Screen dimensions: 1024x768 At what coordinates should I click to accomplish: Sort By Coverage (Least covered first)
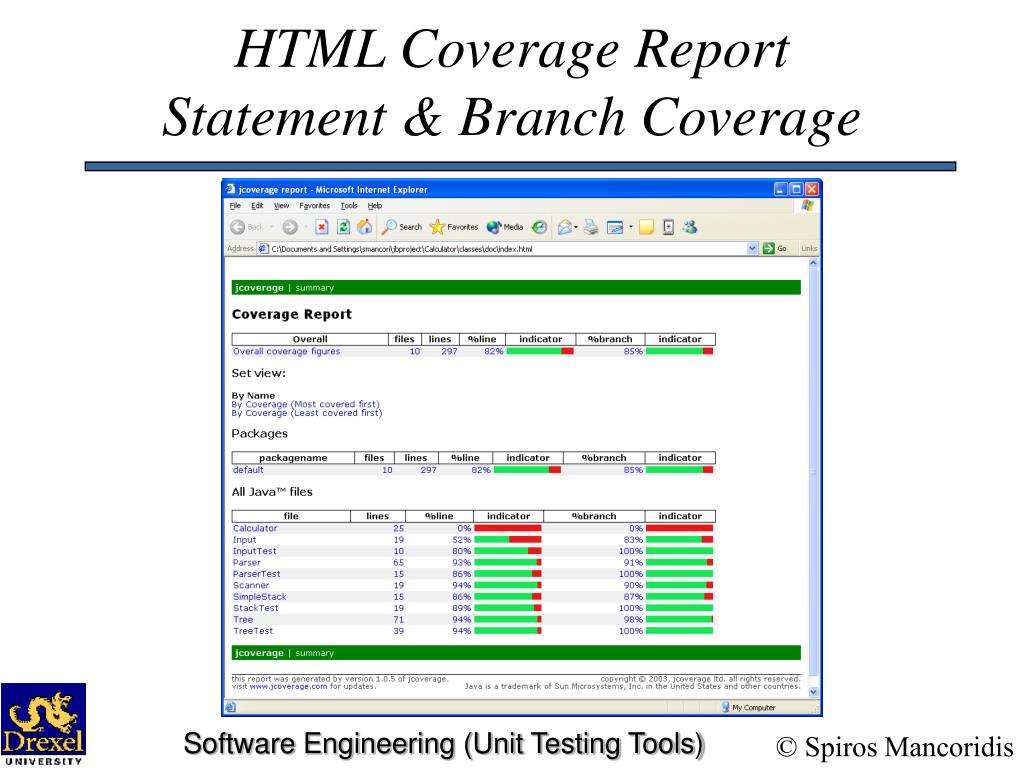[307, 413]
